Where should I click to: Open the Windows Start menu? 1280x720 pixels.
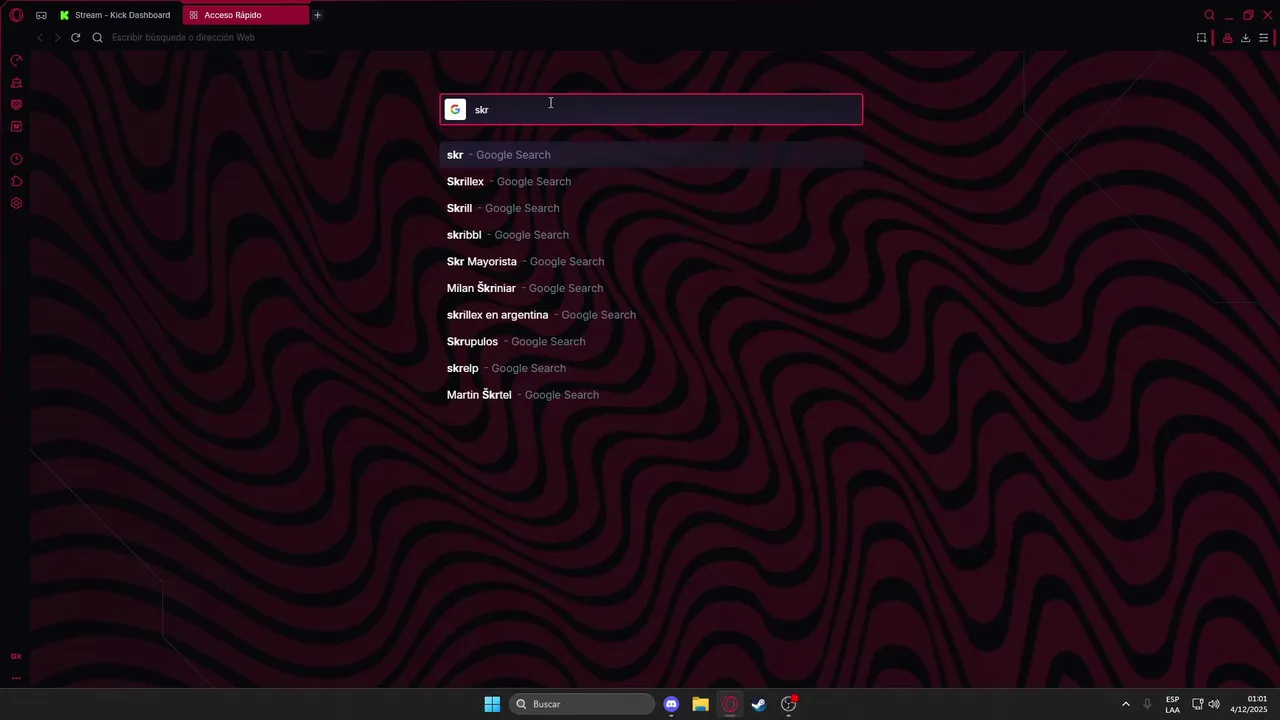click(x=492, y=704)
